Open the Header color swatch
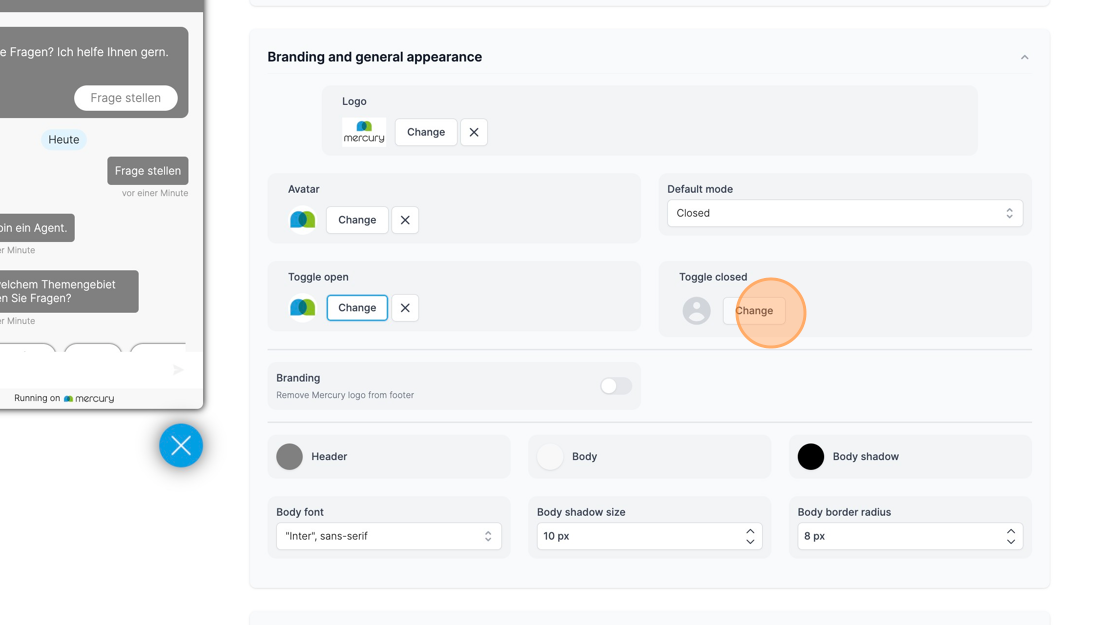 [x=290, y=456]
